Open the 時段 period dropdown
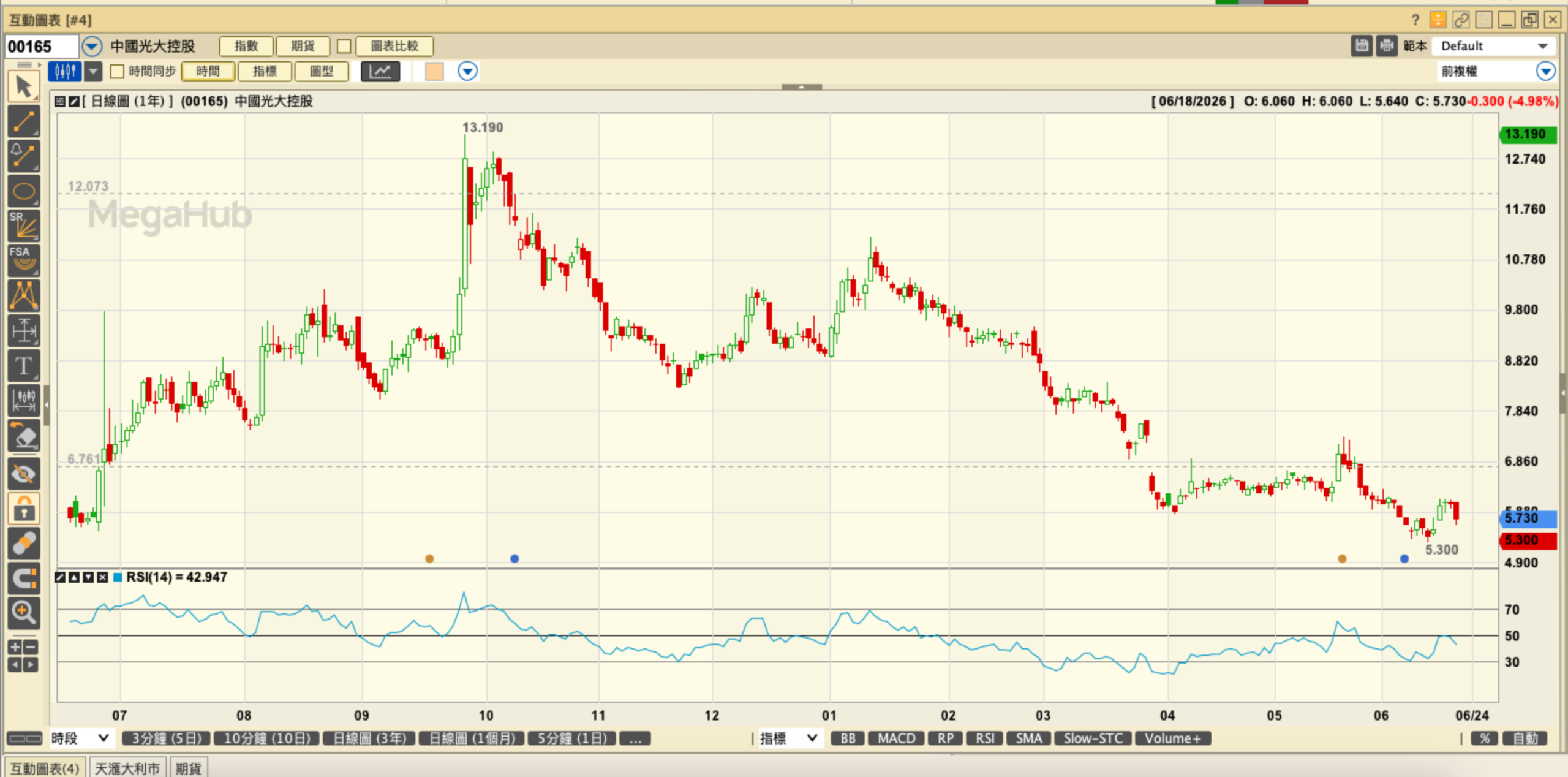This screenshot has height=777, width=1568. pos(81,738)
